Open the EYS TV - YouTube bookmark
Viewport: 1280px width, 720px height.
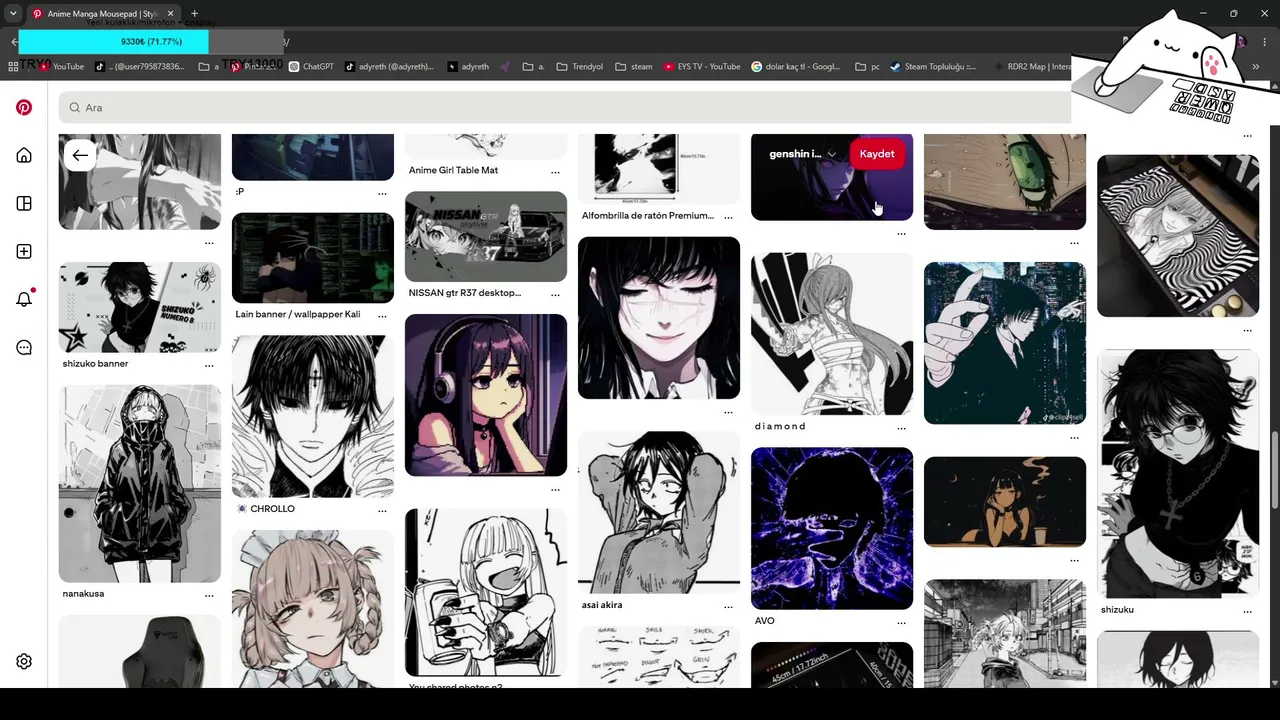(701, 67)
